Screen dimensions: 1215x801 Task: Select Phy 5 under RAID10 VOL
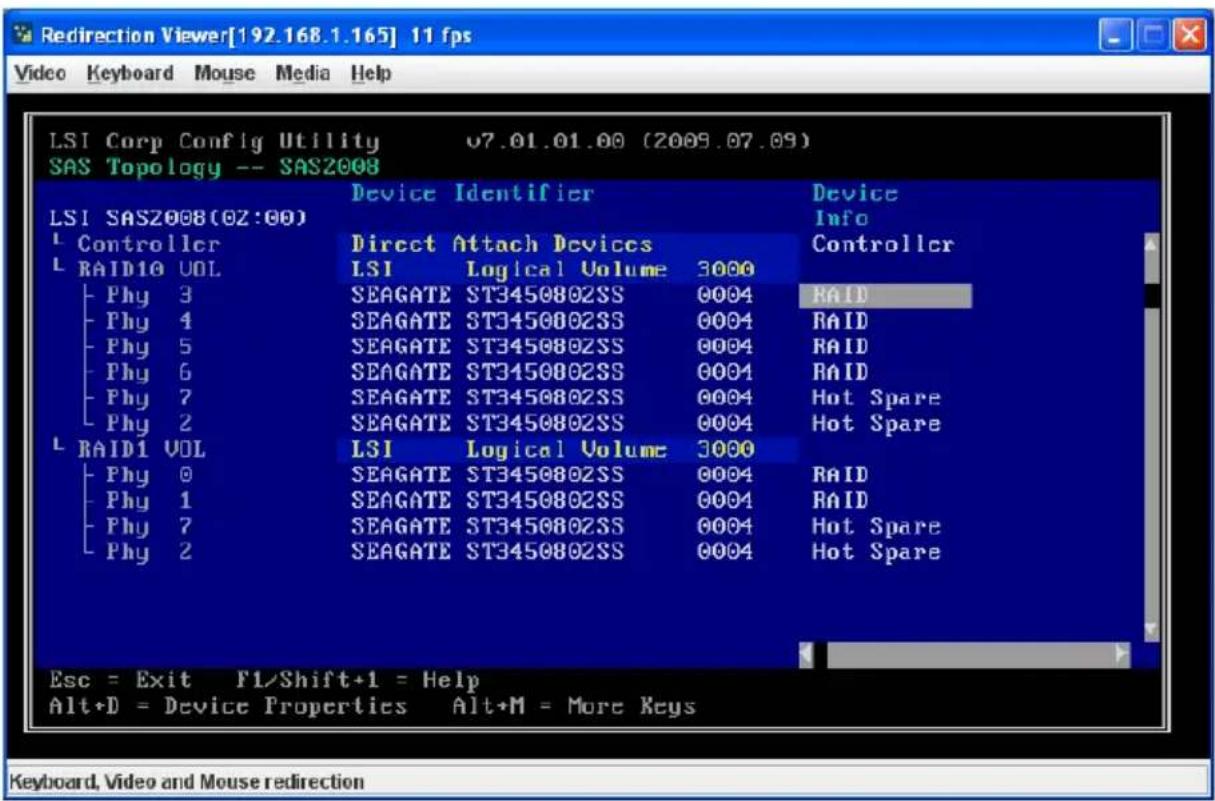[x=149, y=347]
